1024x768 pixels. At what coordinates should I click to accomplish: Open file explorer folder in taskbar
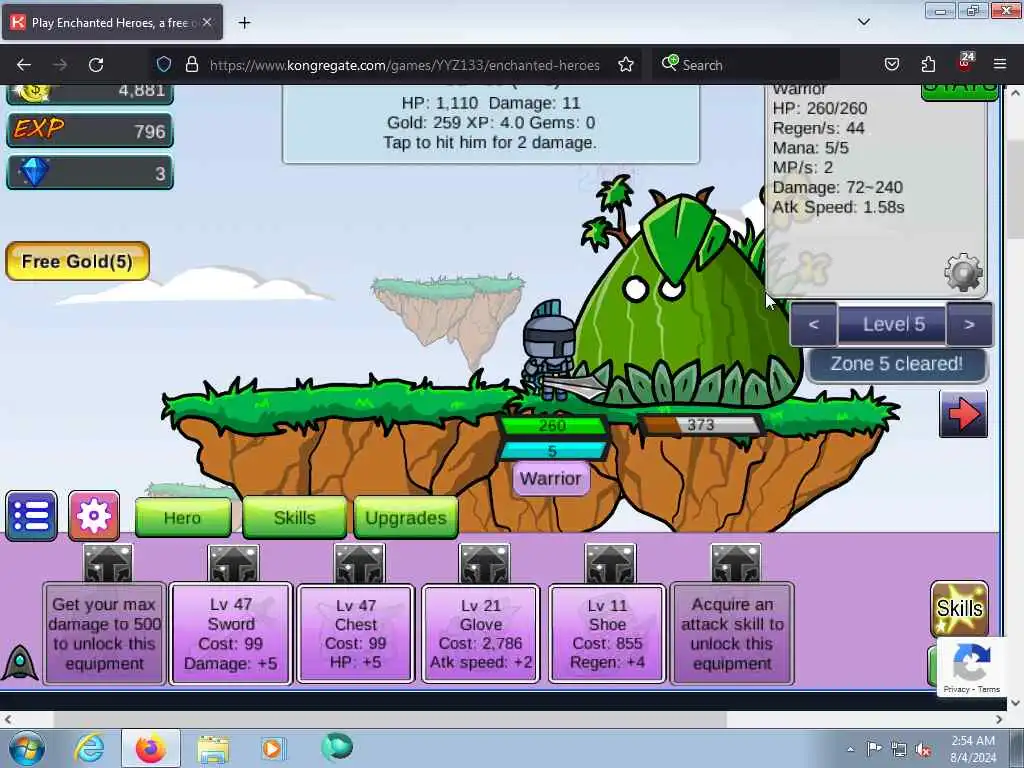[x=213, y=749]
